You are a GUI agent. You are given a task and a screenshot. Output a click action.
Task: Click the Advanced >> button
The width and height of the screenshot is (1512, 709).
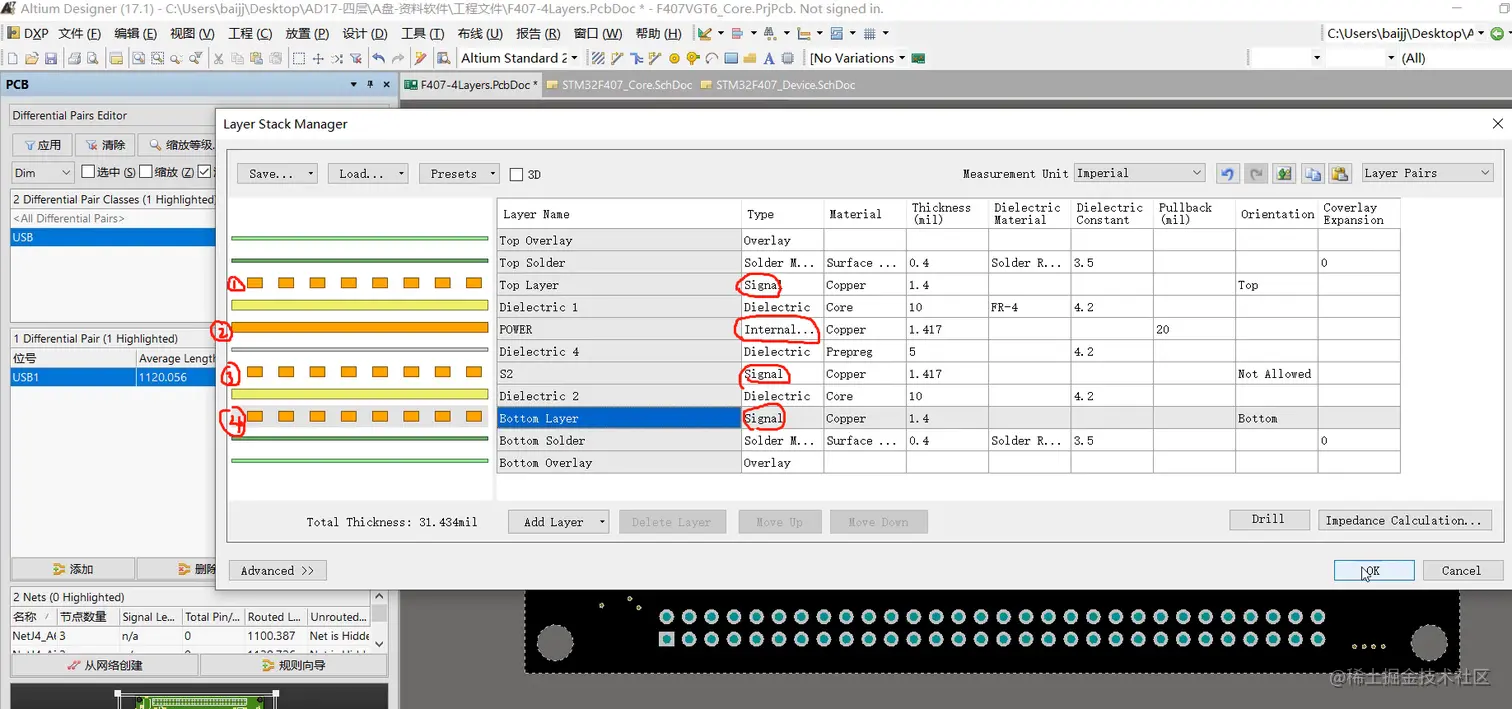tap(278, 570)
